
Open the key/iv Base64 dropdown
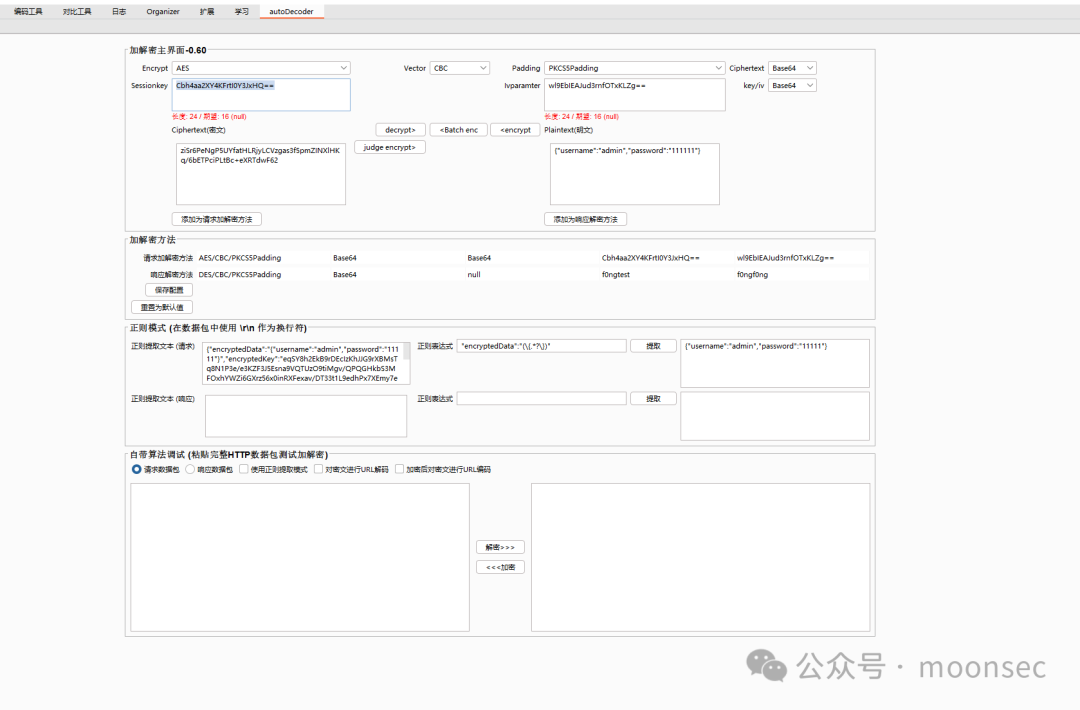[x=792, y=85]
